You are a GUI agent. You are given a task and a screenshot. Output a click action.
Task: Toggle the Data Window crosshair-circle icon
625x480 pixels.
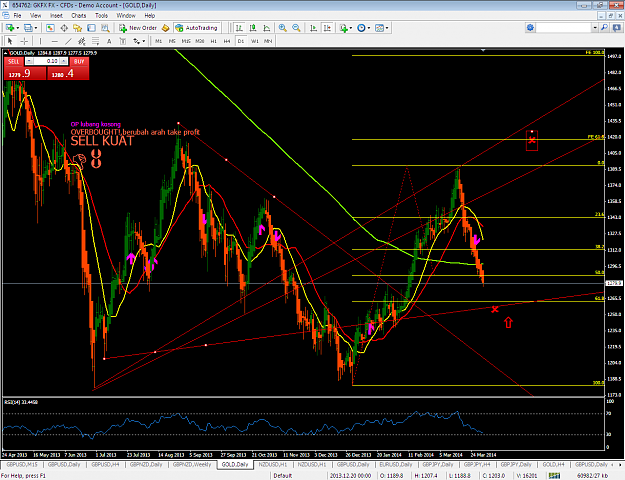point(64,28)
